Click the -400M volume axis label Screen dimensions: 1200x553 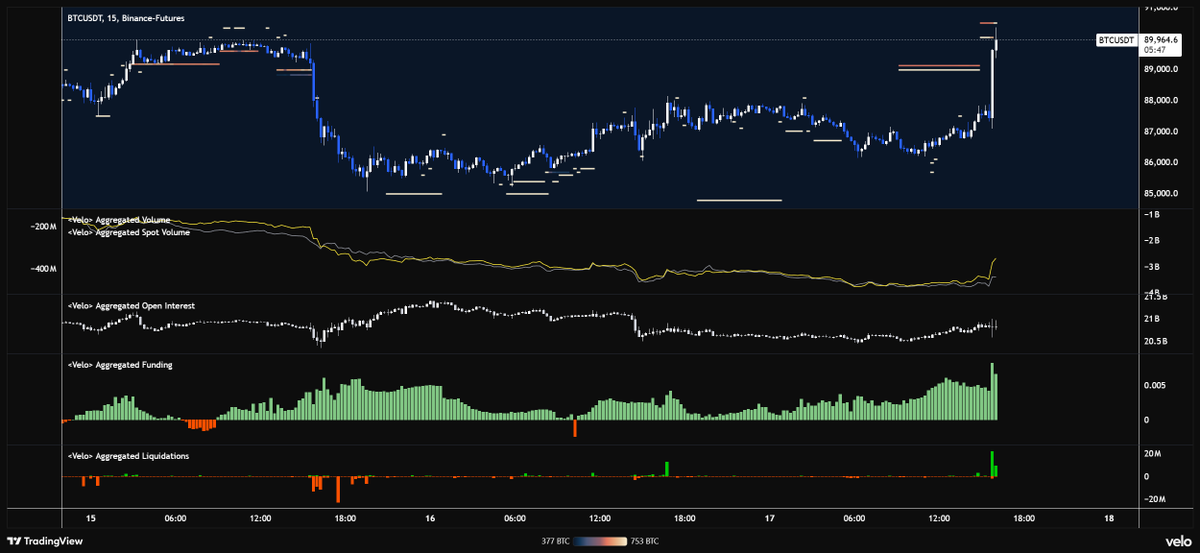[x=44, y=269]
